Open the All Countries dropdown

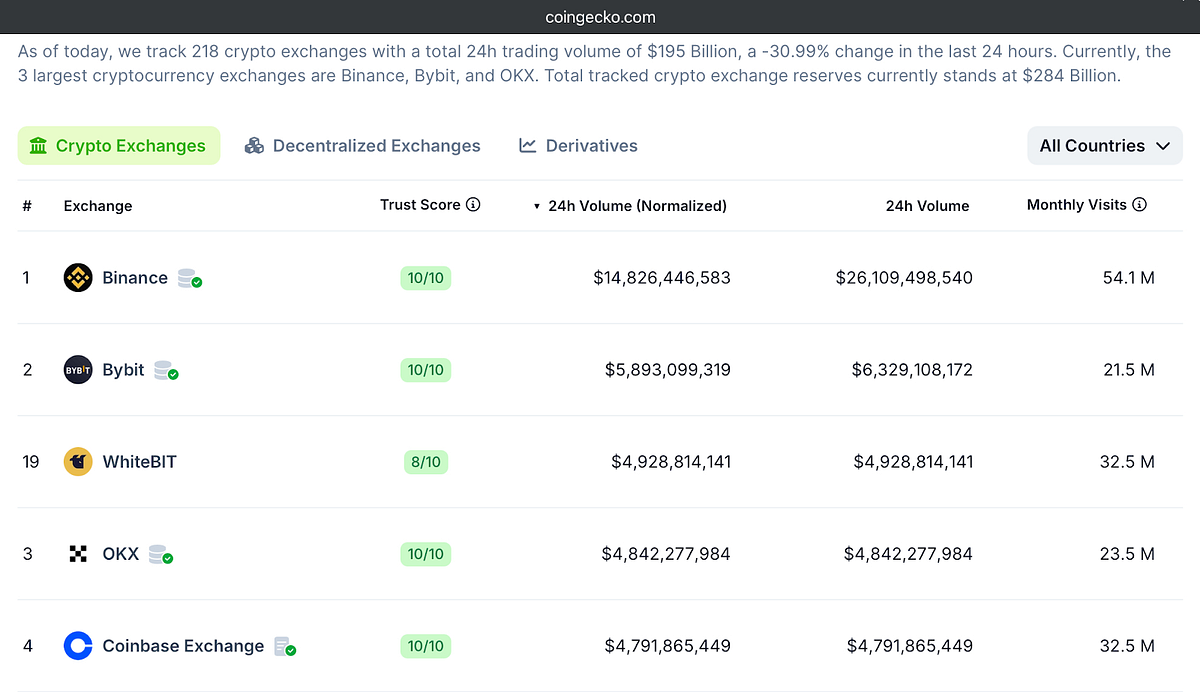1104,145
